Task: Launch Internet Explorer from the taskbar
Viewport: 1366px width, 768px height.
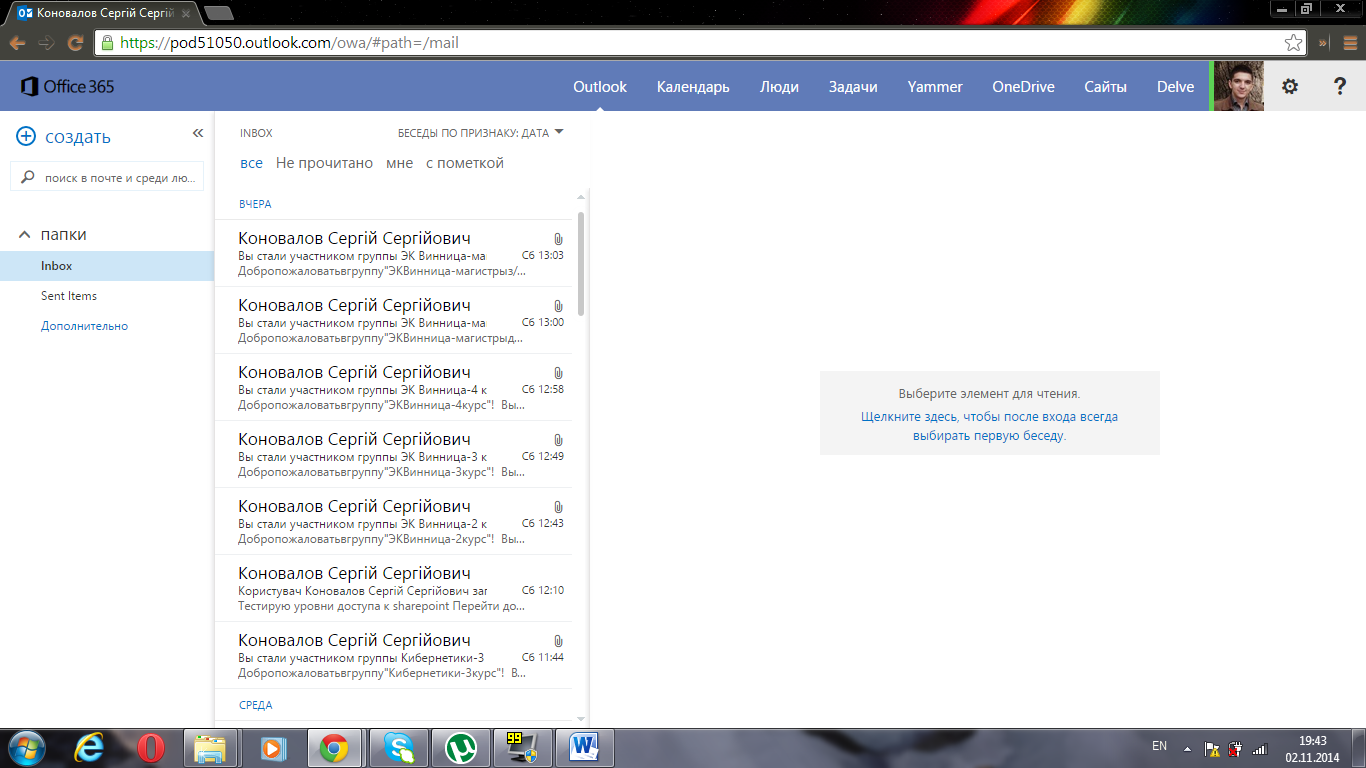Action: (x=91, y=747)
